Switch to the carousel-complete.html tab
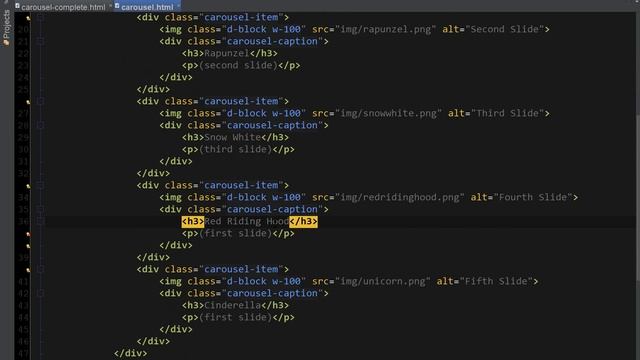This screenshot has height=360, width=640. (63, 7)
